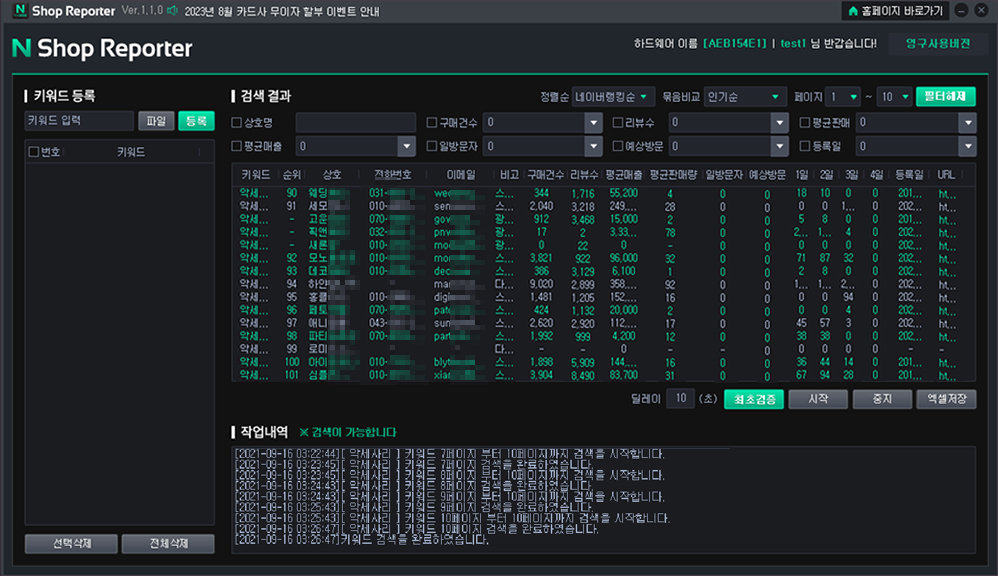Tick the 리뷰수 filter checkbox
Viewport: 998px width, 576px height.
coord(617,122)
